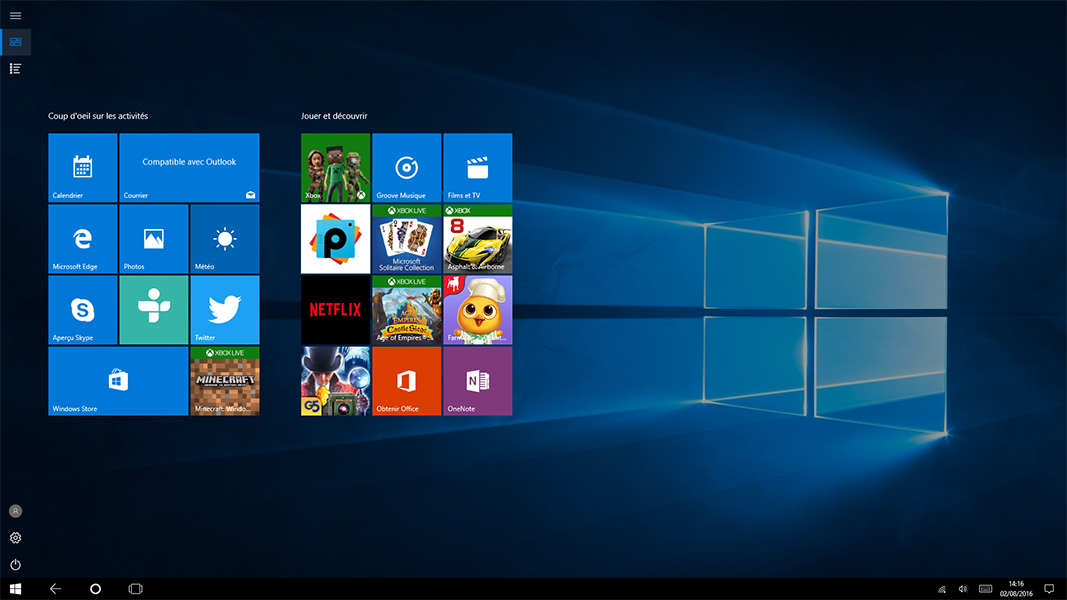Image resolution: width=1067 pixels, height=600 pixels.
Task: Open the Xbox tile
Action: pyautogui.click(x=335, y=167)
